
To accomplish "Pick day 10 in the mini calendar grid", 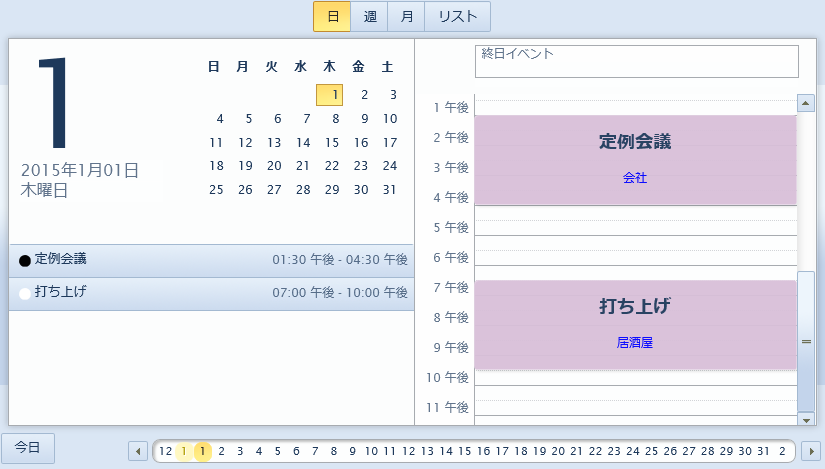I will point(390,119).
